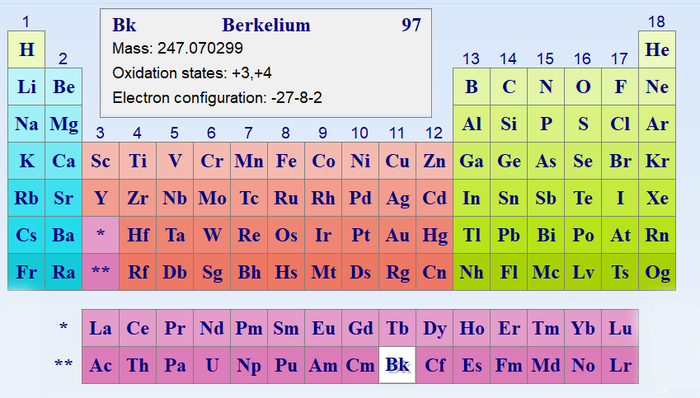The width and height of the screenshot is (700, 398).
Task: Click the Magnesium (Mg) element tile
Action: [63, 124]
